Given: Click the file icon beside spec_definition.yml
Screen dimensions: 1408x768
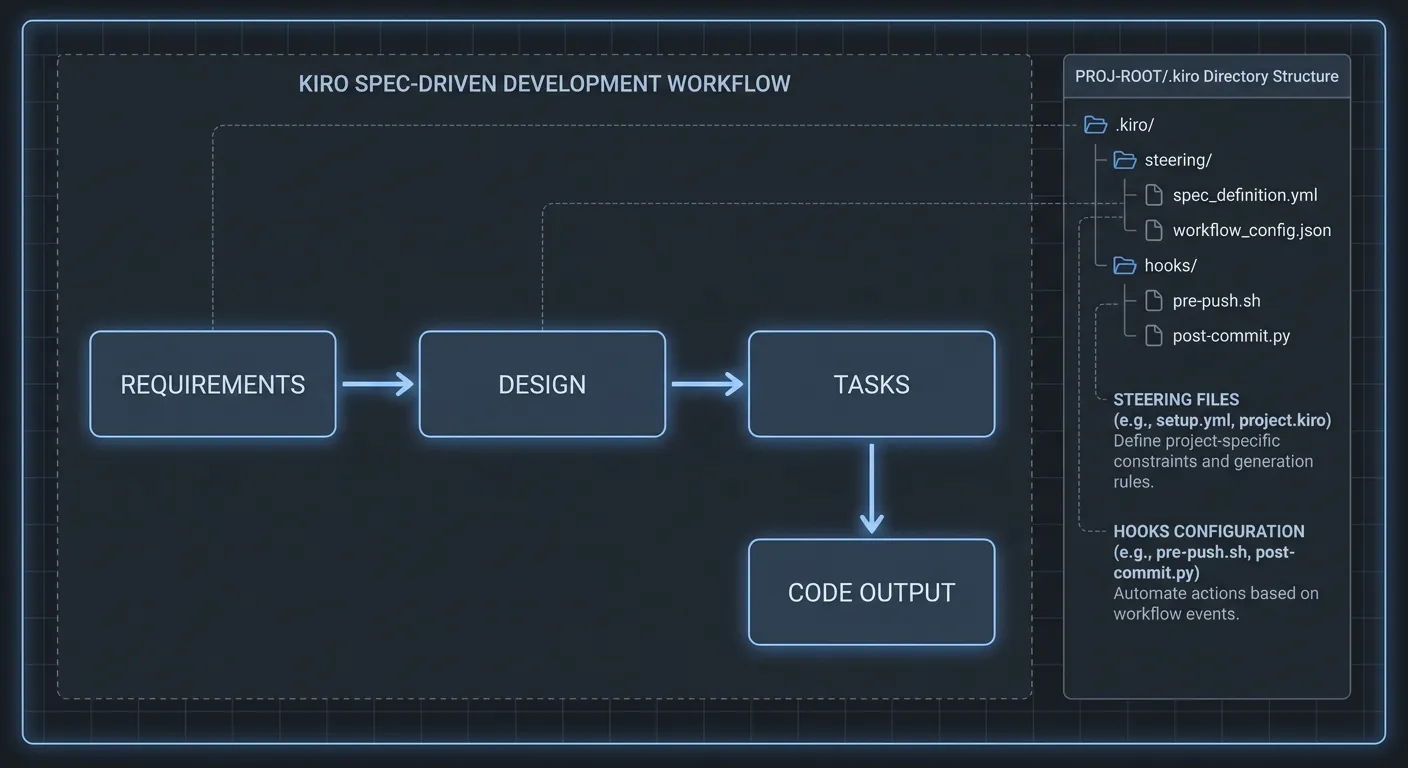Looking at the screenshot, I should tap(1154, 195).
